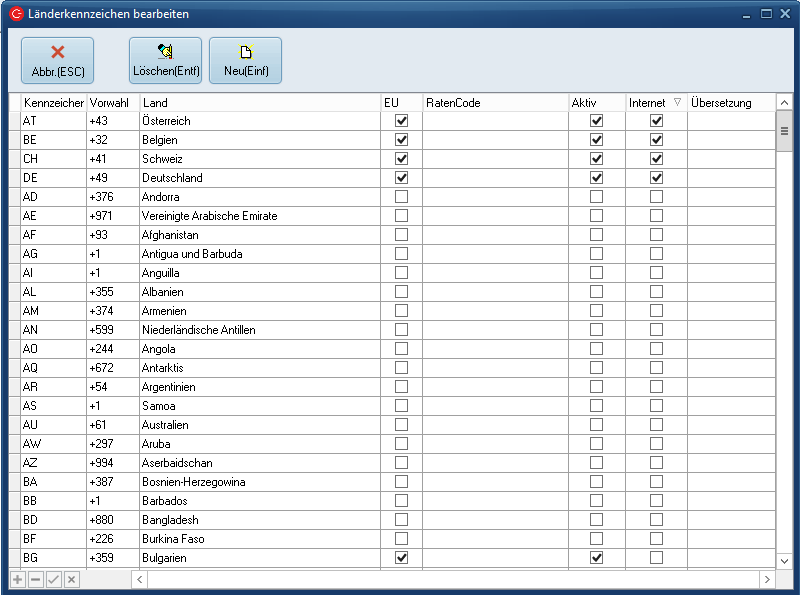800x595 pixels.
Task: Click the Abbr.(ESC) cancel button
Action: (57, 60)
